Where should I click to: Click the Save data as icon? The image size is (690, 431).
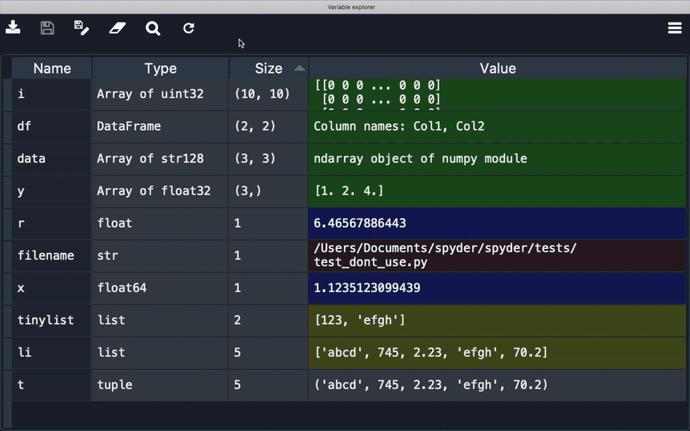[82, 28]
